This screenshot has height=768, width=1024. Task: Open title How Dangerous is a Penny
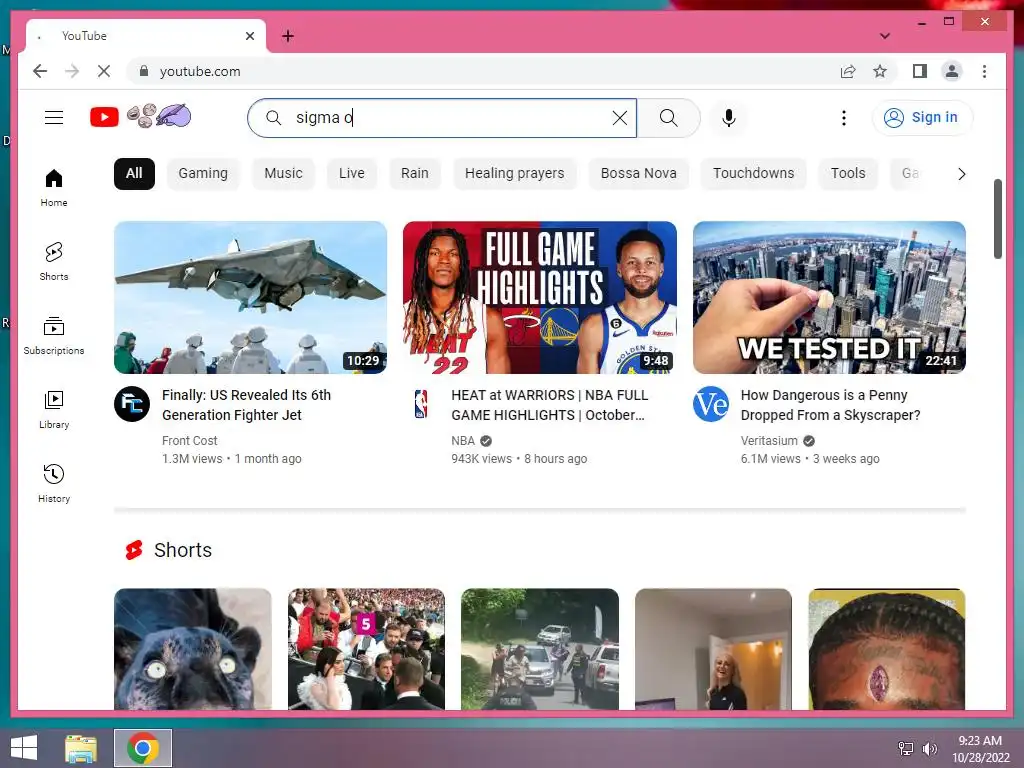pos(830,405)
